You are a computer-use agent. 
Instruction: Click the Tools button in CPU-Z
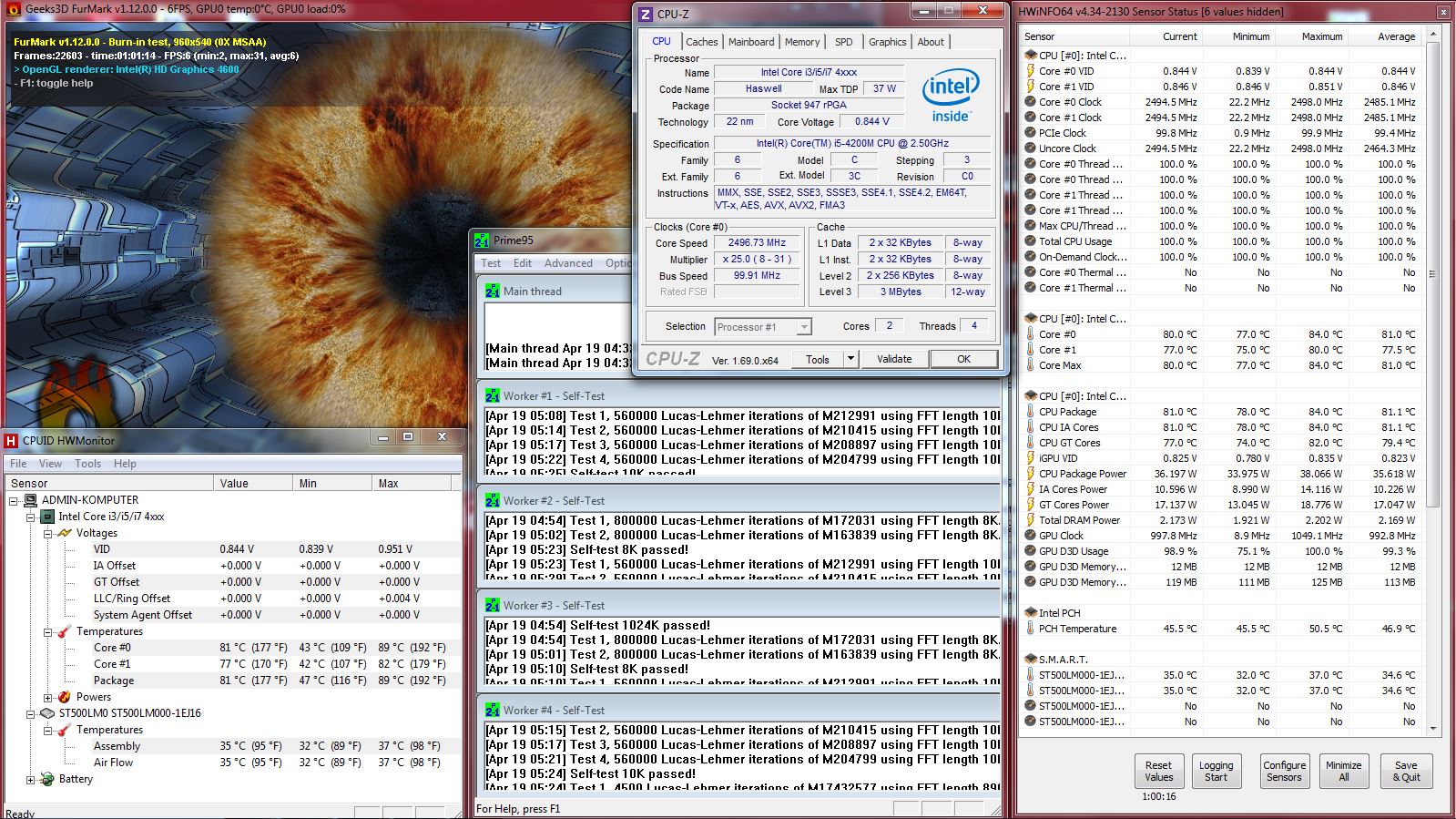tap(818, 360)
